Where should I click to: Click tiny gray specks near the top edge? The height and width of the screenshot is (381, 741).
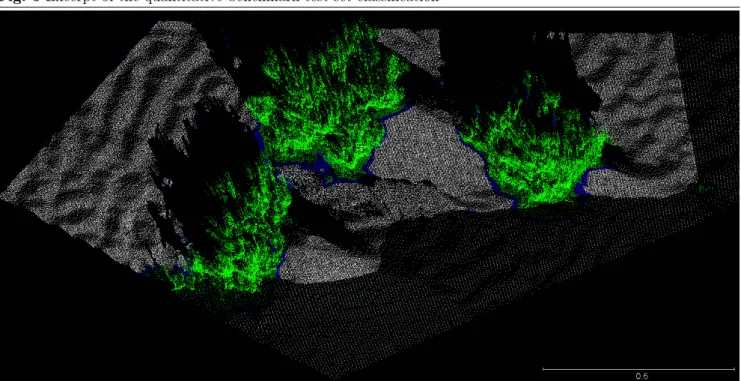click(555, 35)
